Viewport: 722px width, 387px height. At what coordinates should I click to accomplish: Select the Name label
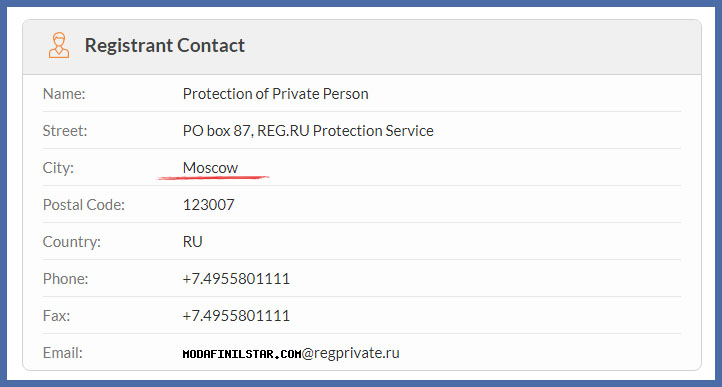[64, 94]
